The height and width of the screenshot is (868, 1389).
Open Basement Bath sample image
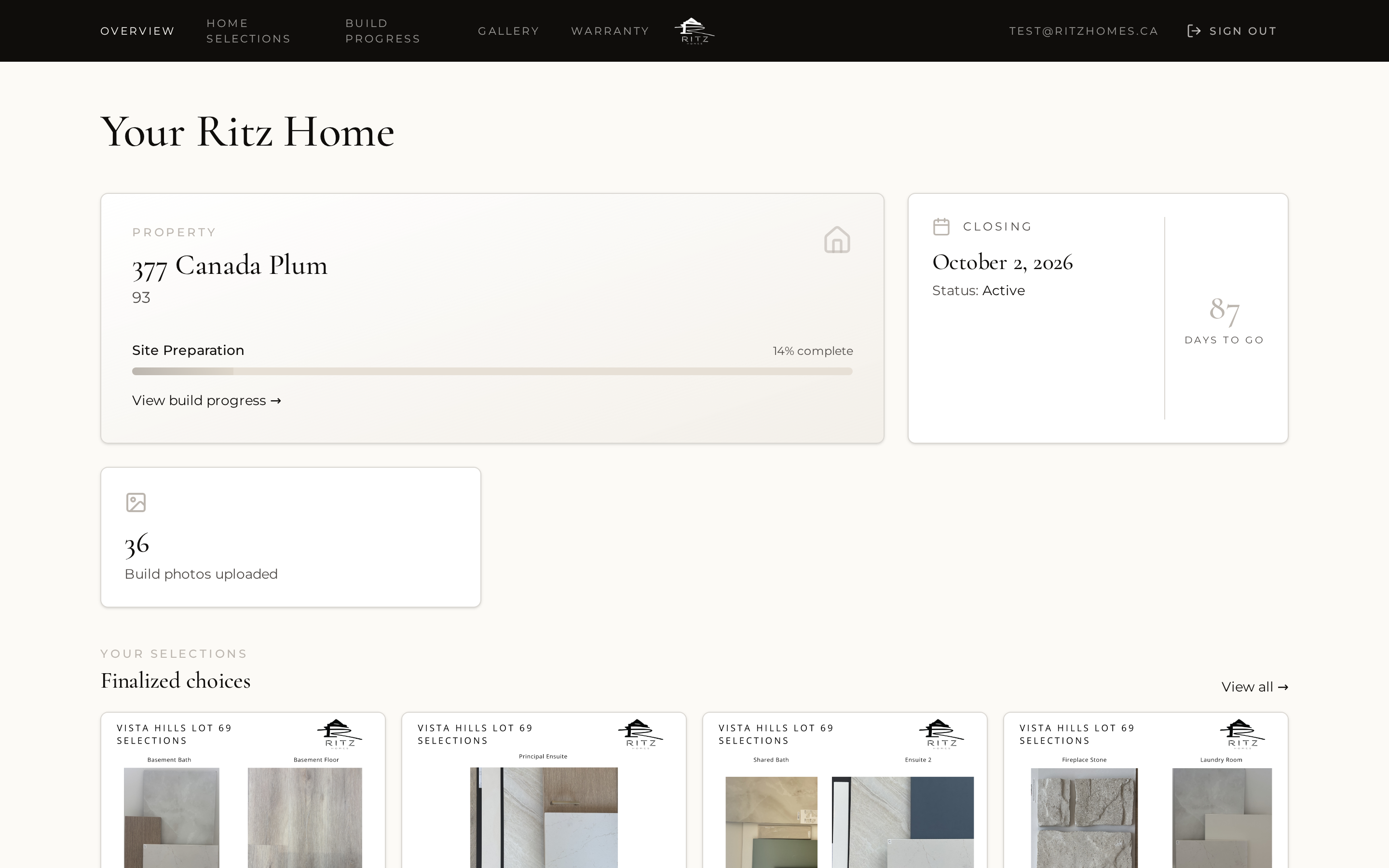tap(171, 818)
